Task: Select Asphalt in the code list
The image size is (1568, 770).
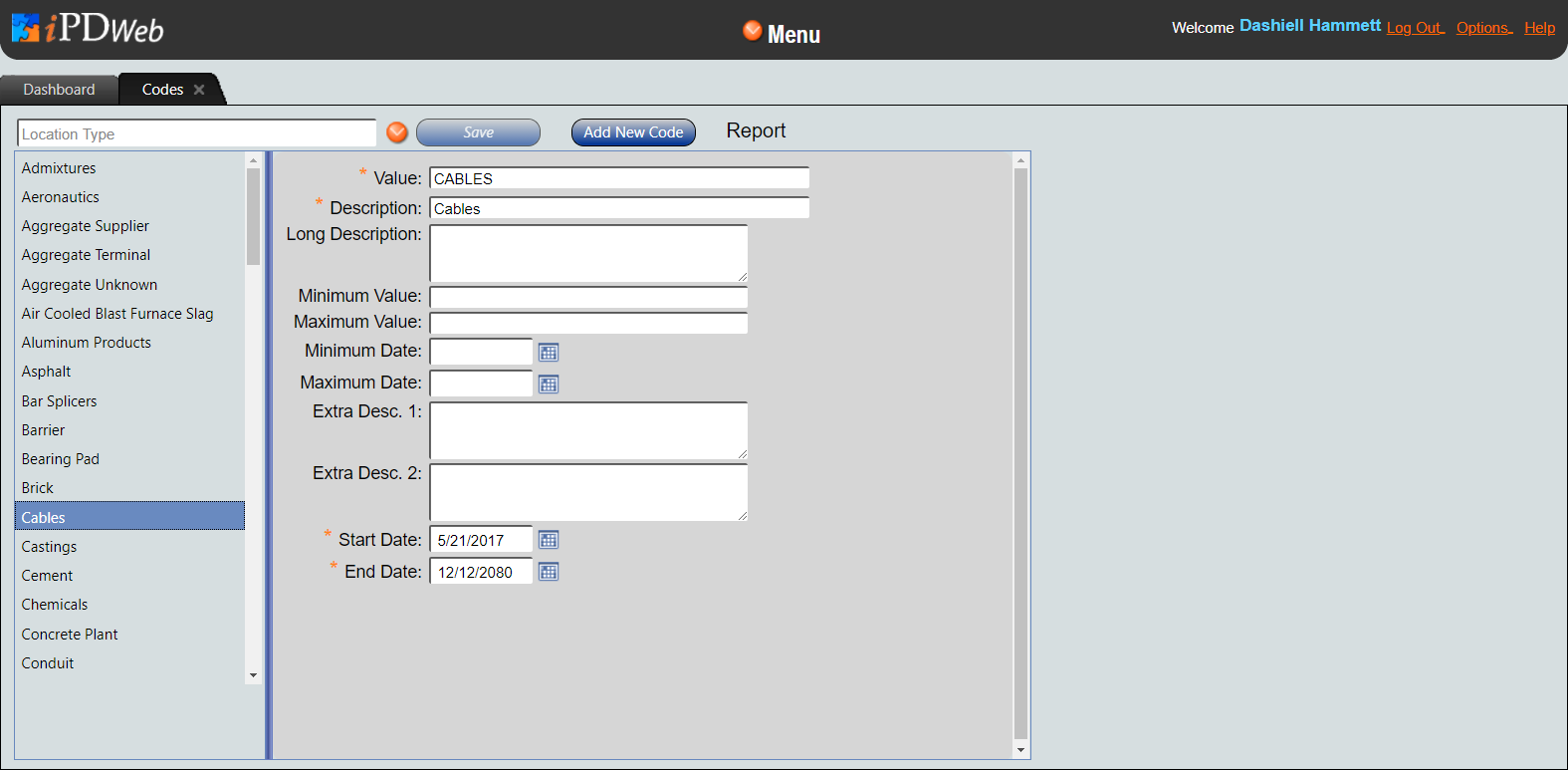Action: 47,372
